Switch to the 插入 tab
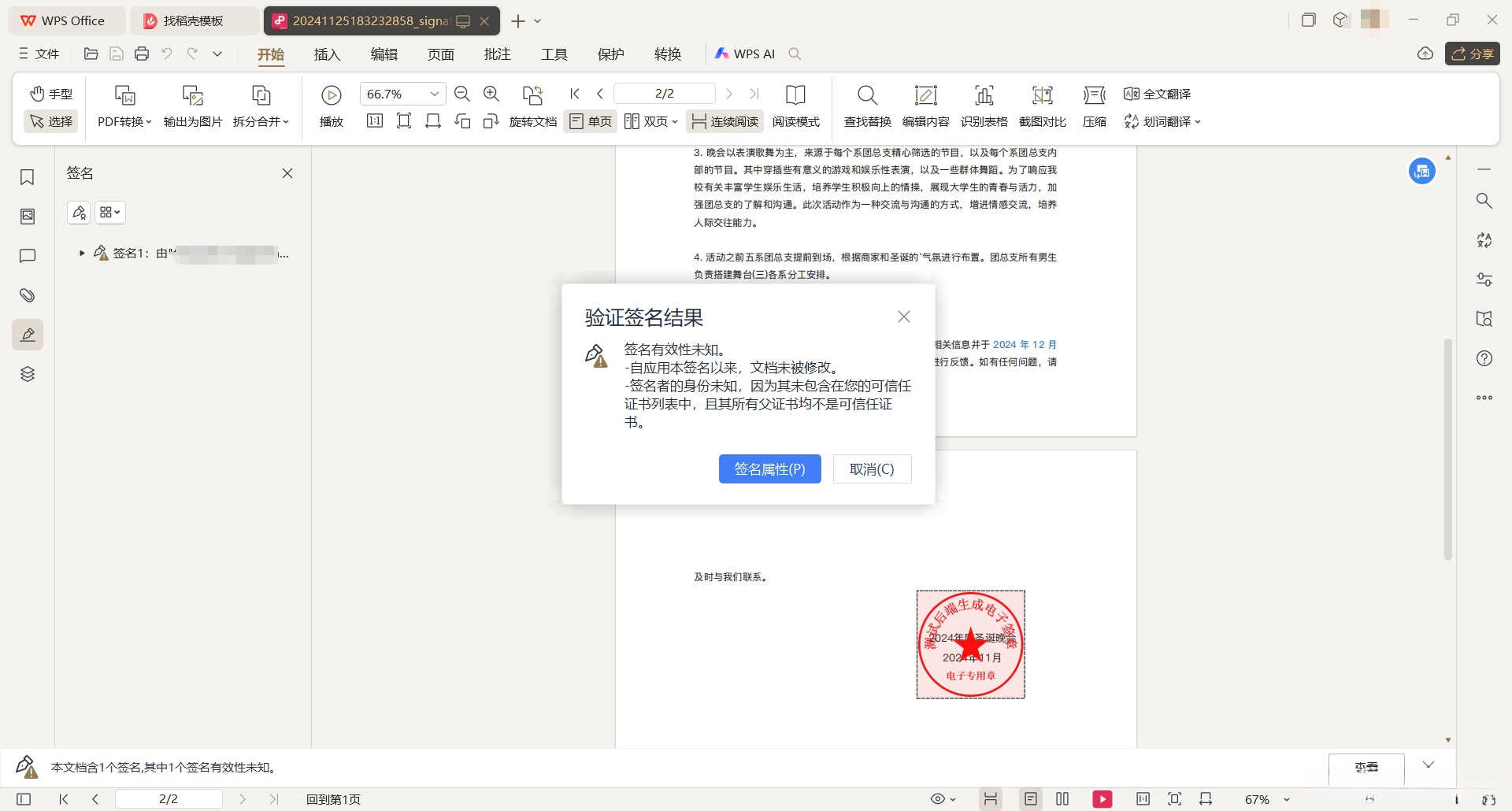Screen dimensions: 1512x811 (327, 54)
